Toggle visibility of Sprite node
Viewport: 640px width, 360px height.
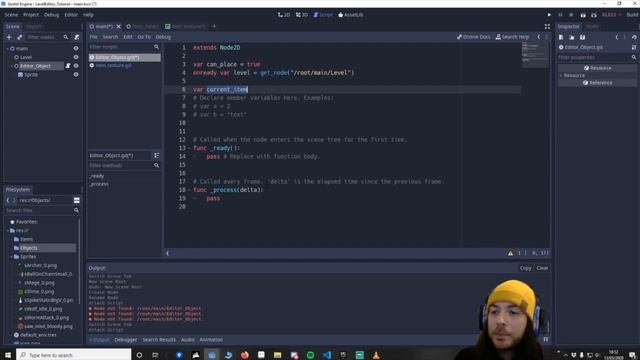[76, 75]
